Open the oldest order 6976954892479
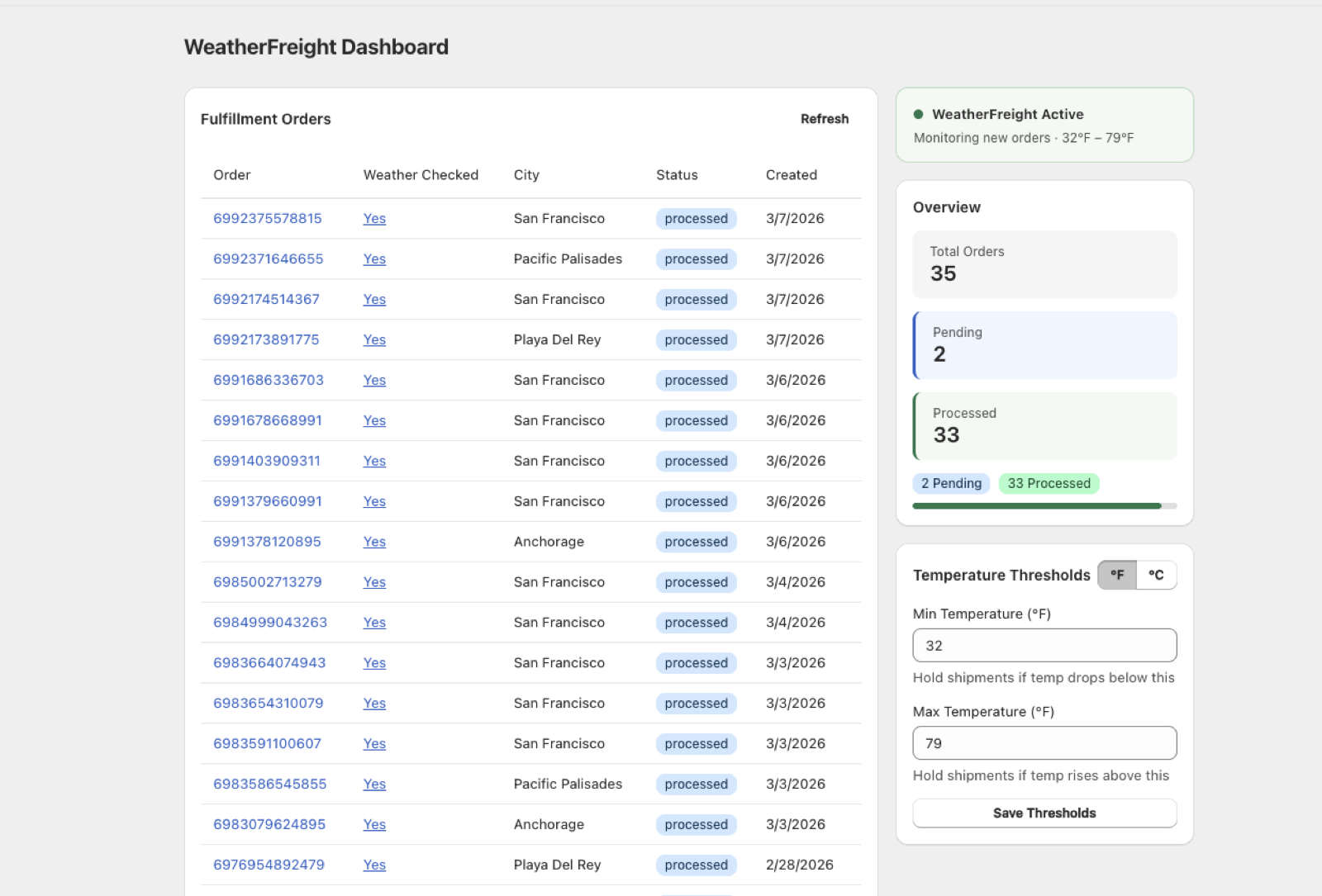The height and width of the screenshot is (896, 1322). (267, 865)
